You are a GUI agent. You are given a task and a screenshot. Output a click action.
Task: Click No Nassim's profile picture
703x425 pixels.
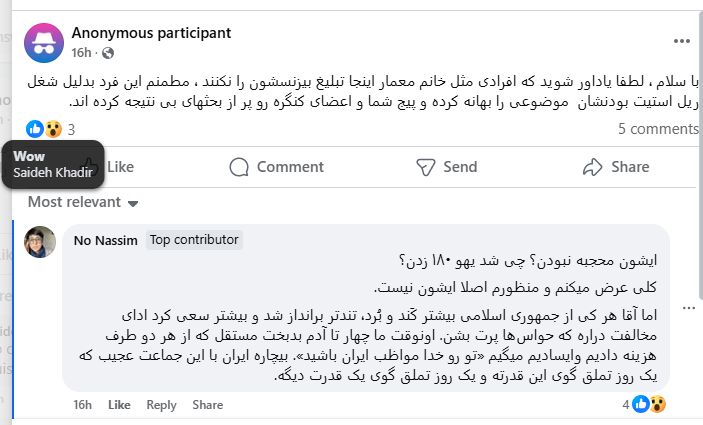[x=41, y=242]
